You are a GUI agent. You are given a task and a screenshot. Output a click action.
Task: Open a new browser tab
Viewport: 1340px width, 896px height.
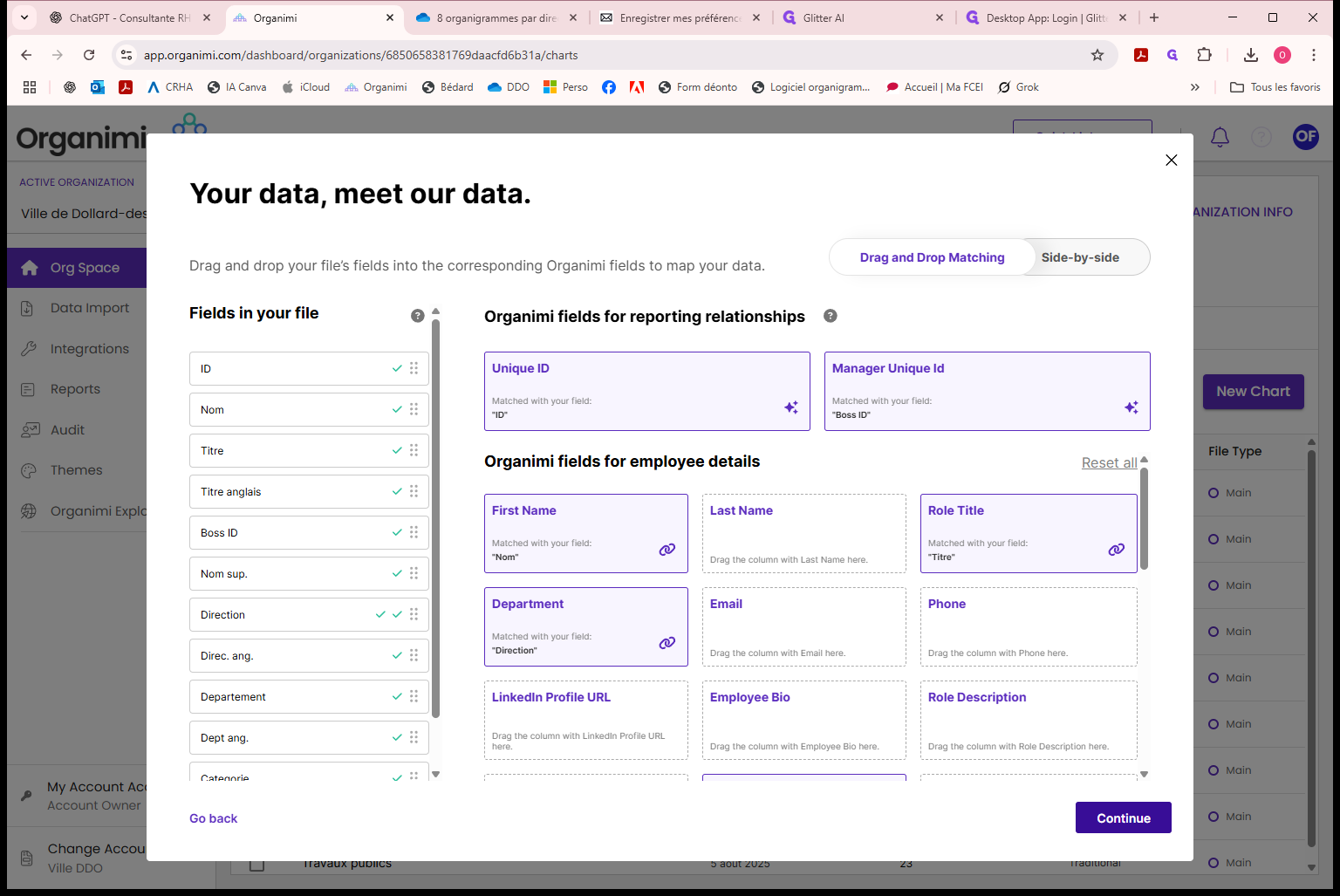tap(1154, 17)
